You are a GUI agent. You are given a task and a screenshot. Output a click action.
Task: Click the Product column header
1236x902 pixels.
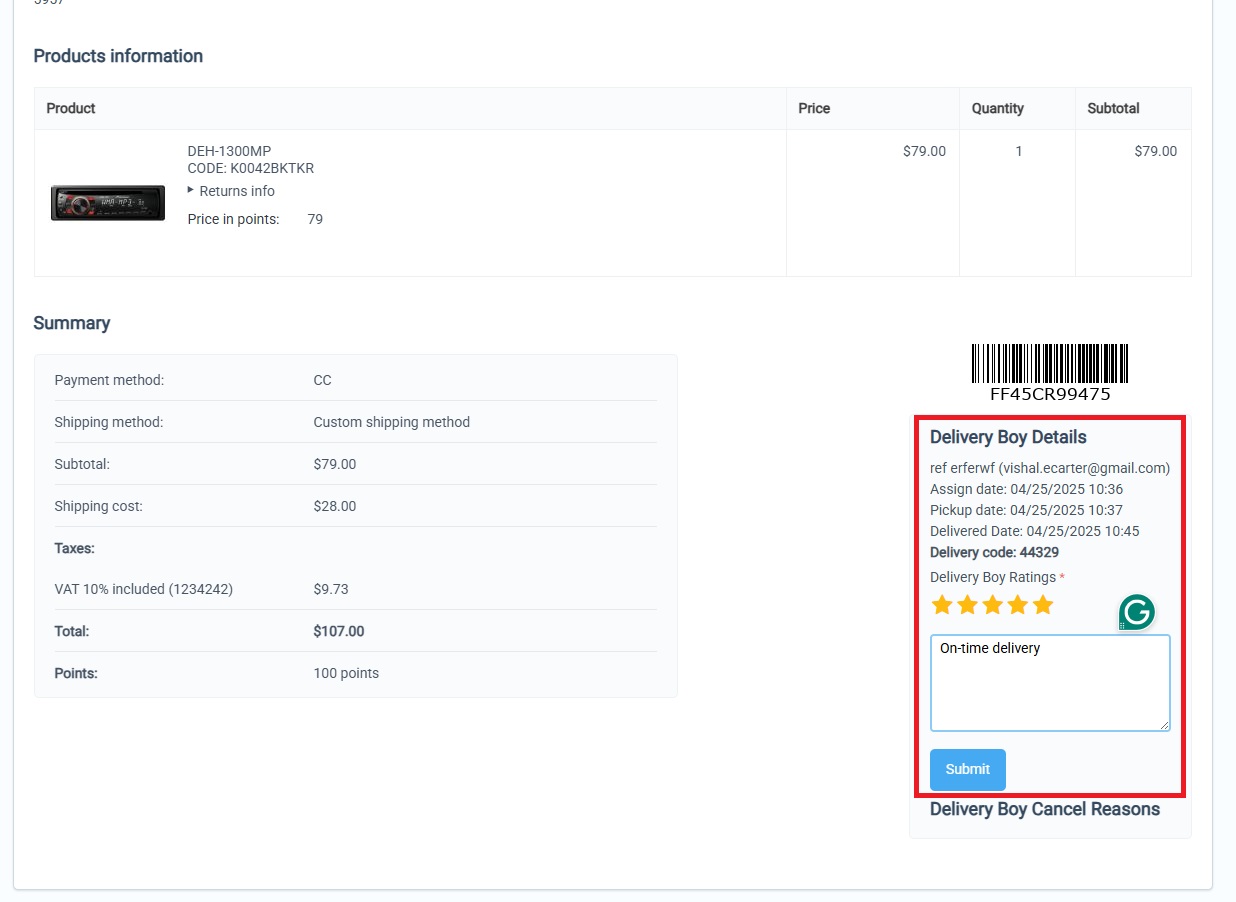71,108
